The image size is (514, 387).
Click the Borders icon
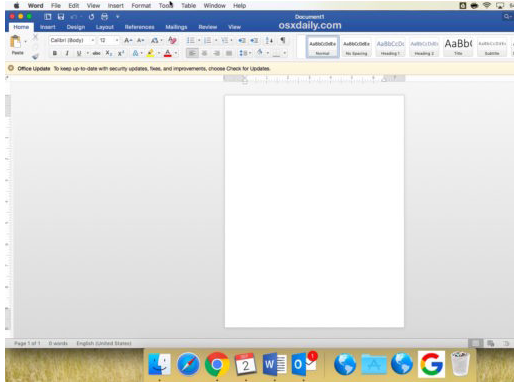click(x=276, y=53)
